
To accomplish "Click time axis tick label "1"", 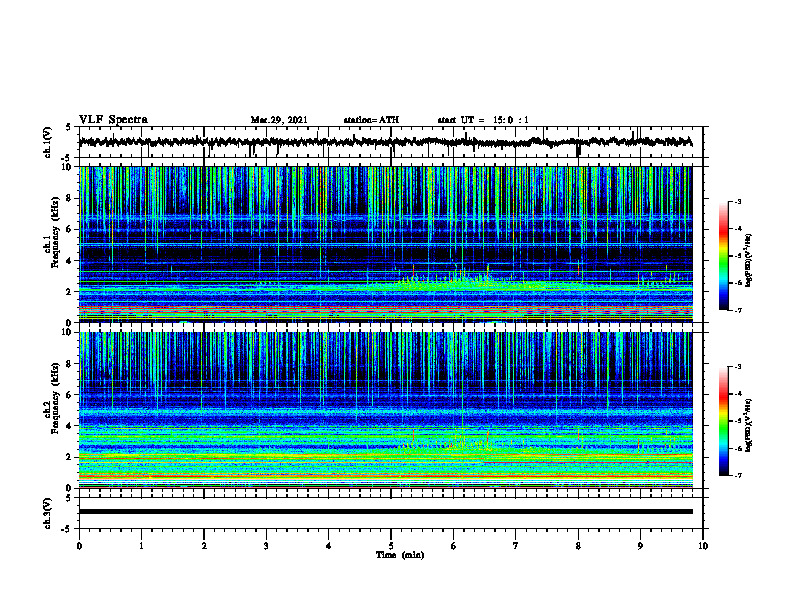I will point(141,546).
